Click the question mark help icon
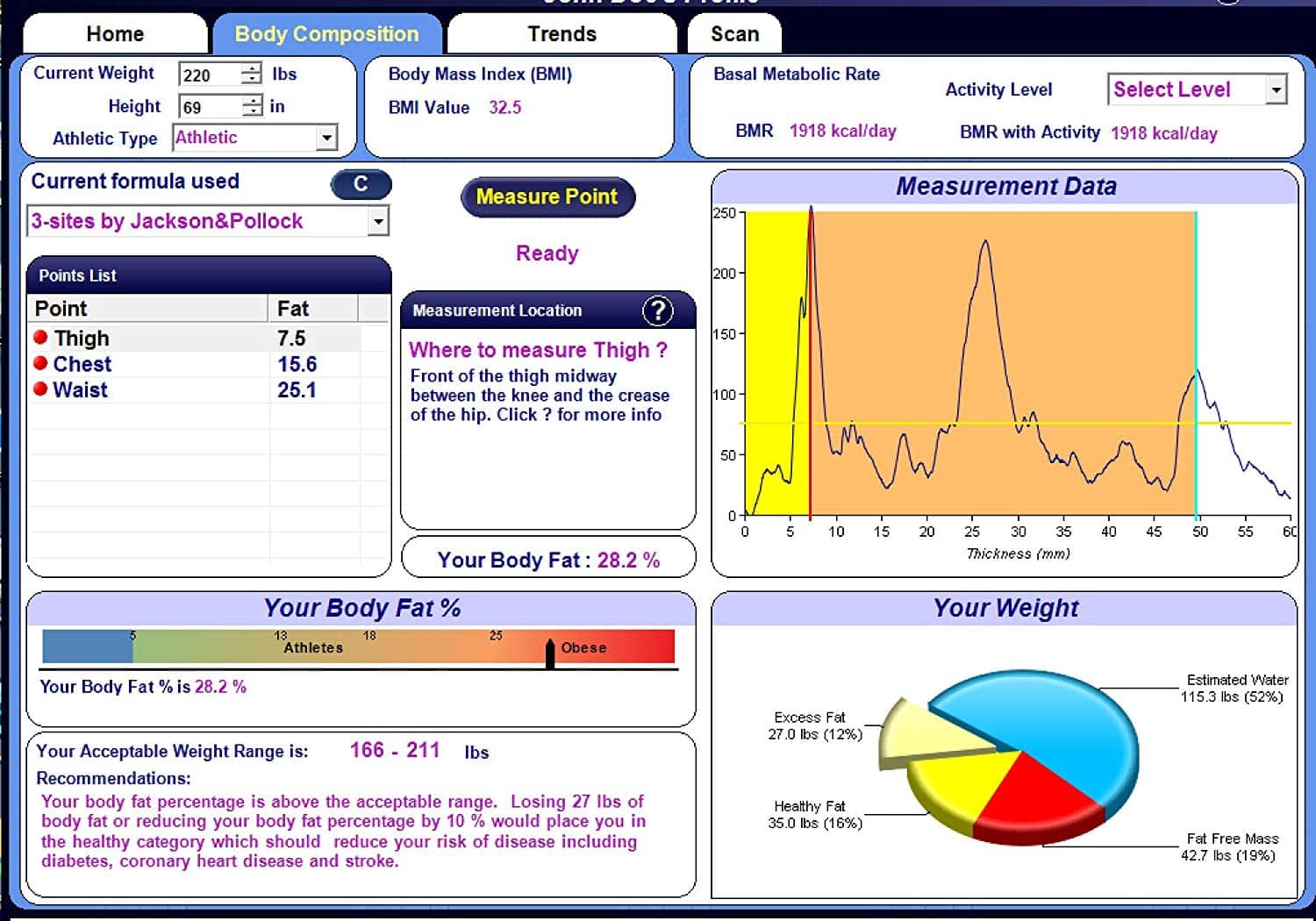 657,310
